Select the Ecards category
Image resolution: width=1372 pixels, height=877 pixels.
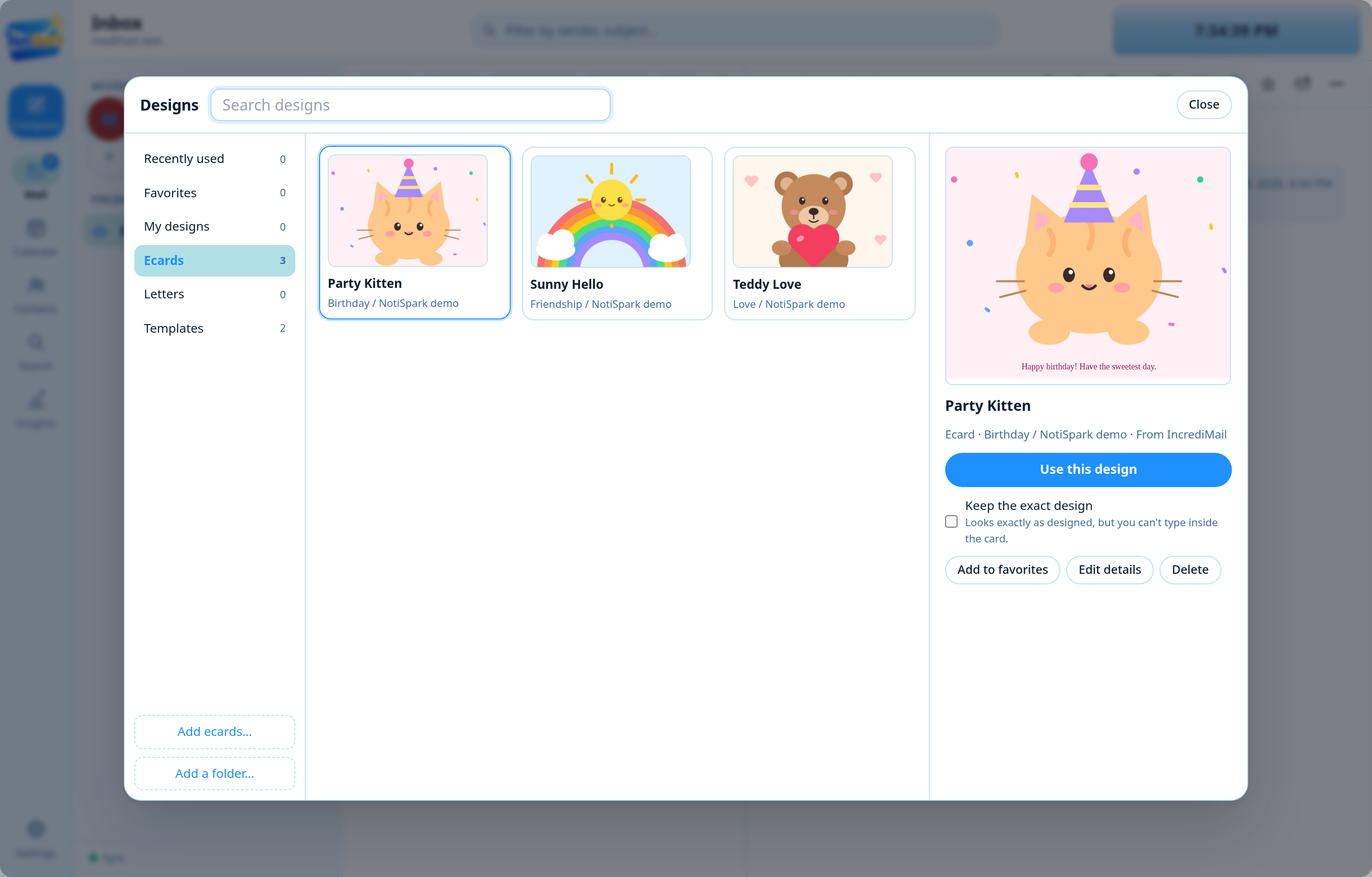pos(214,261)
